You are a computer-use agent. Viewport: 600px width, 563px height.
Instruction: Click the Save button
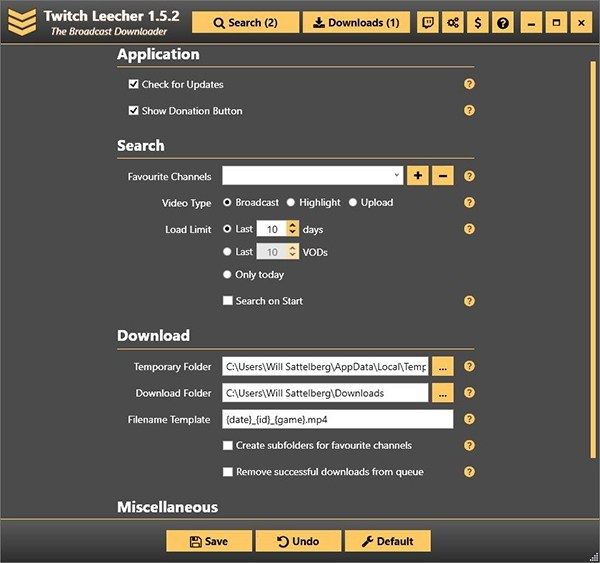click(x=209, y=541)
